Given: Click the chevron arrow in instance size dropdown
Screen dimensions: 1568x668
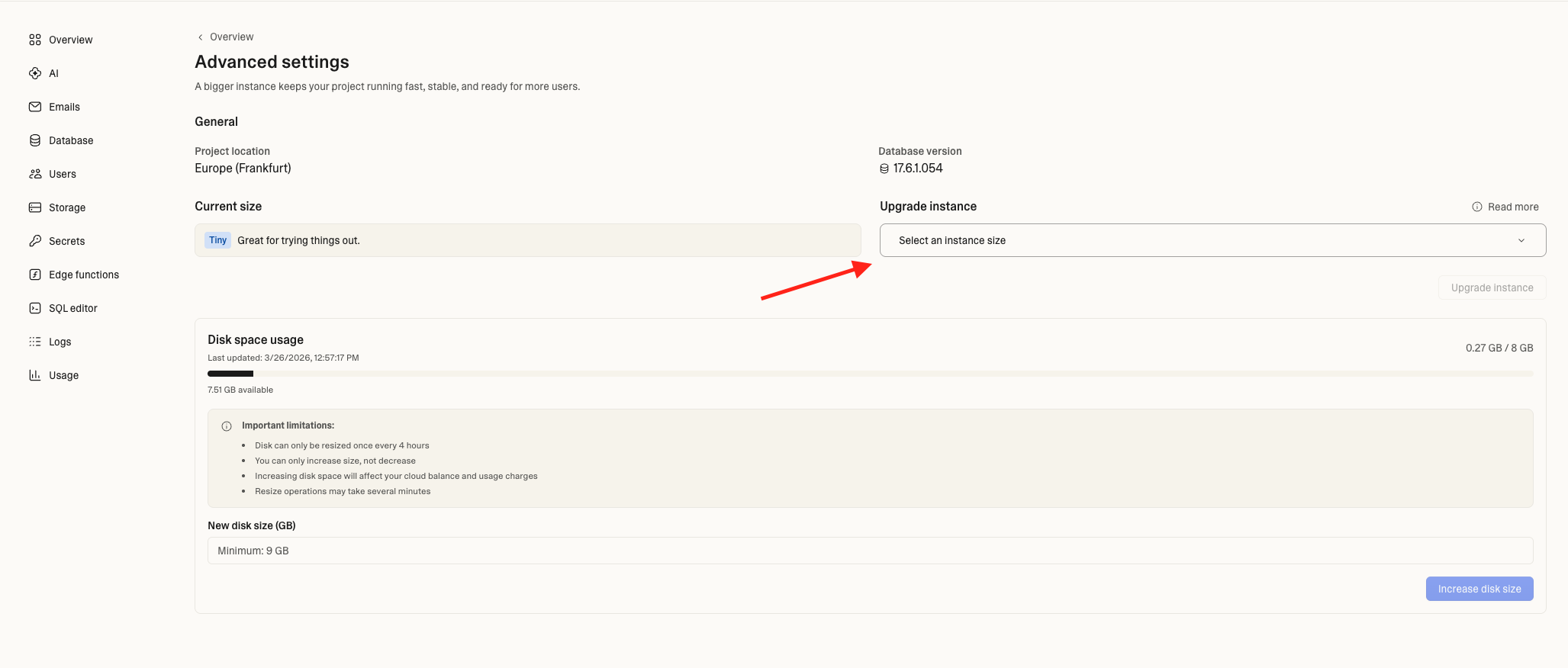Looking at the screenshot, I should click(1521, 240).
